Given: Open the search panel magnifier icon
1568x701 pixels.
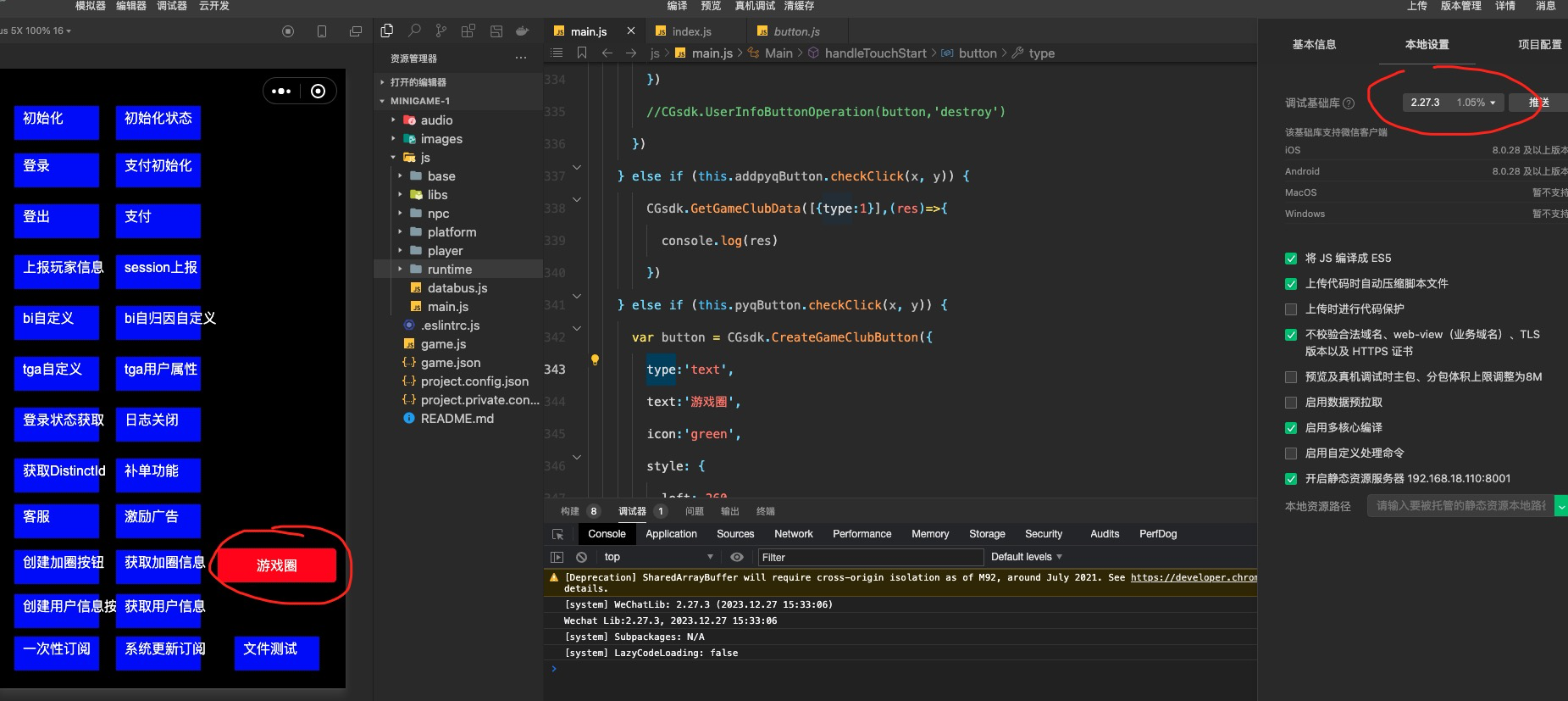Looking at the screenshot, I should [x=414, y=31].
